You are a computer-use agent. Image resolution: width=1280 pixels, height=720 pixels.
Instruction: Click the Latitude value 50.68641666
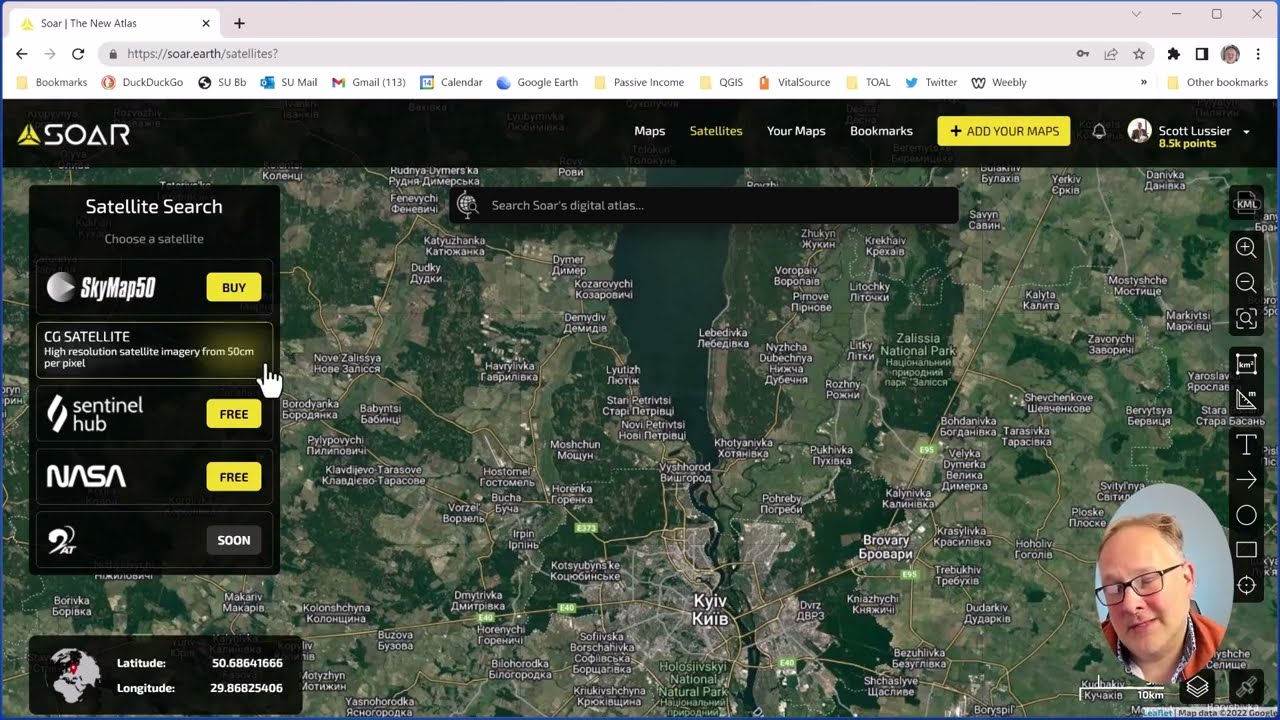tap(247, 663)
